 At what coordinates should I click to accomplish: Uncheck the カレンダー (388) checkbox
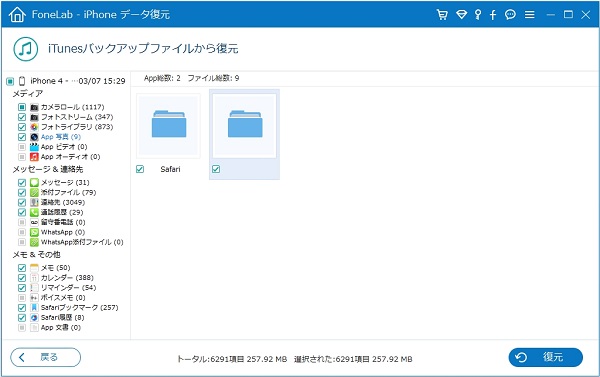(x=22, y=278)
